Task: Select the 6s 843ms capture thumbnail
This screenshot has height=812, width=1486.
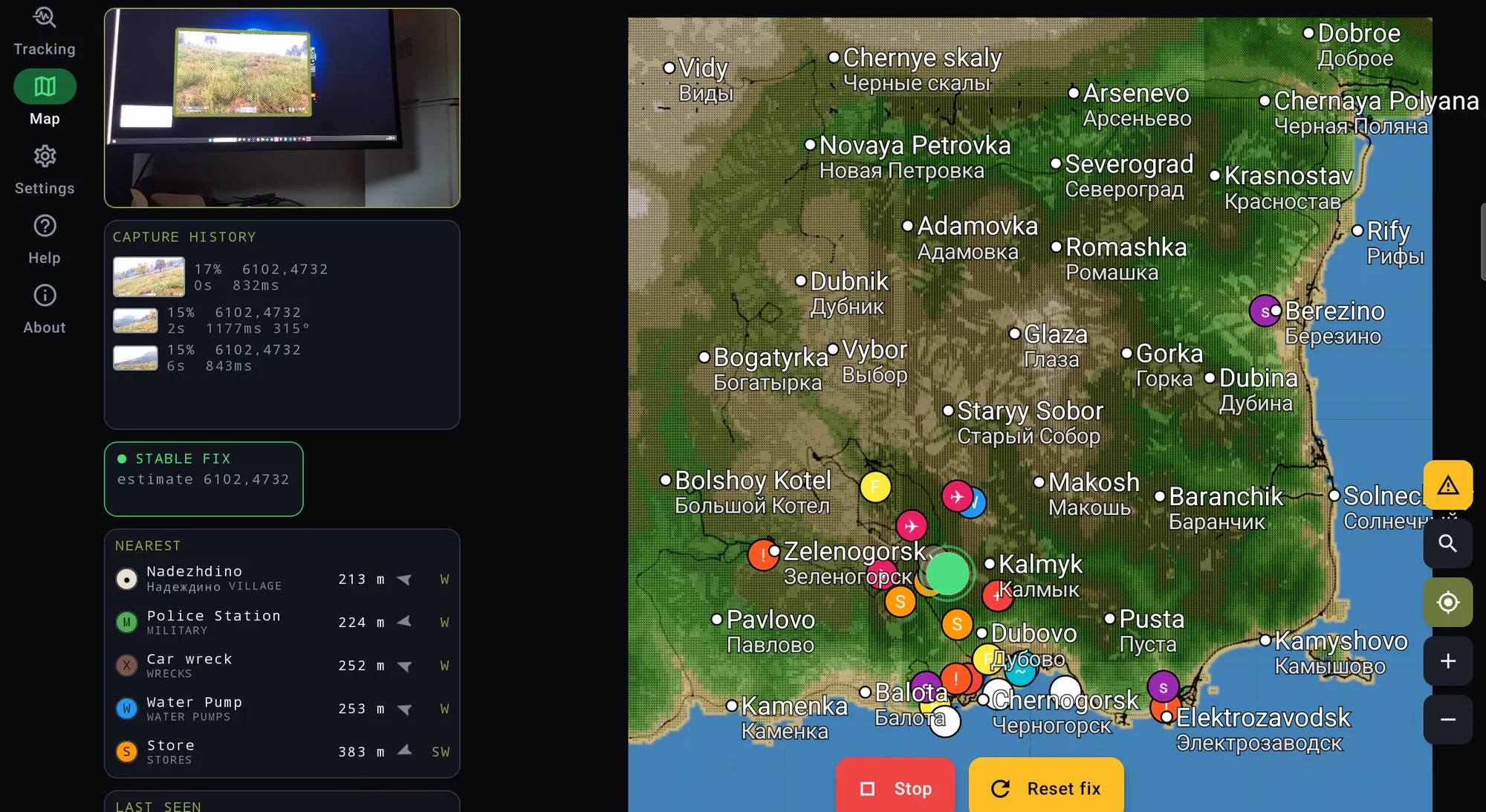Action: click(x=135, y=357)
